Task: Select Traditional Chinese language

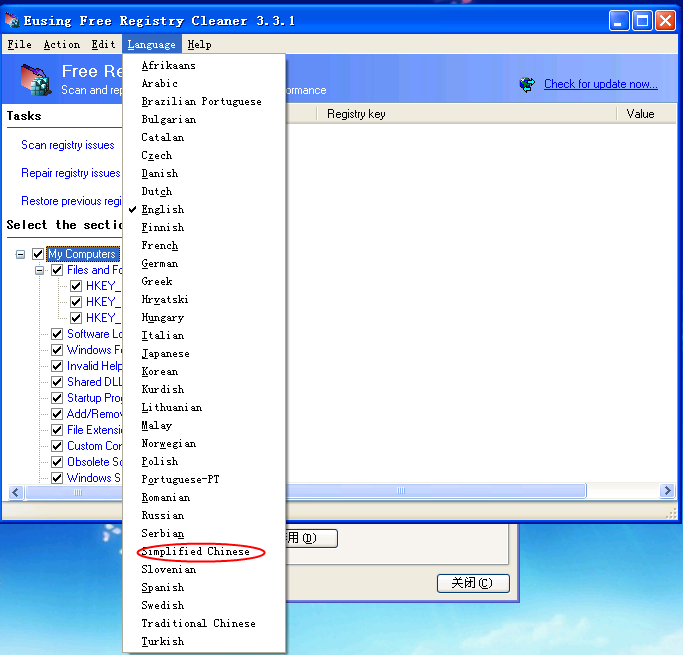Action: click(204, 624)
